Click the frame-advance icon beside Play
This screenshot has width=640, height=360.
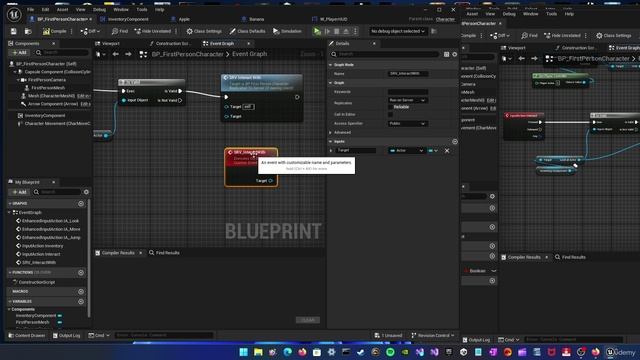coord(327,31)
